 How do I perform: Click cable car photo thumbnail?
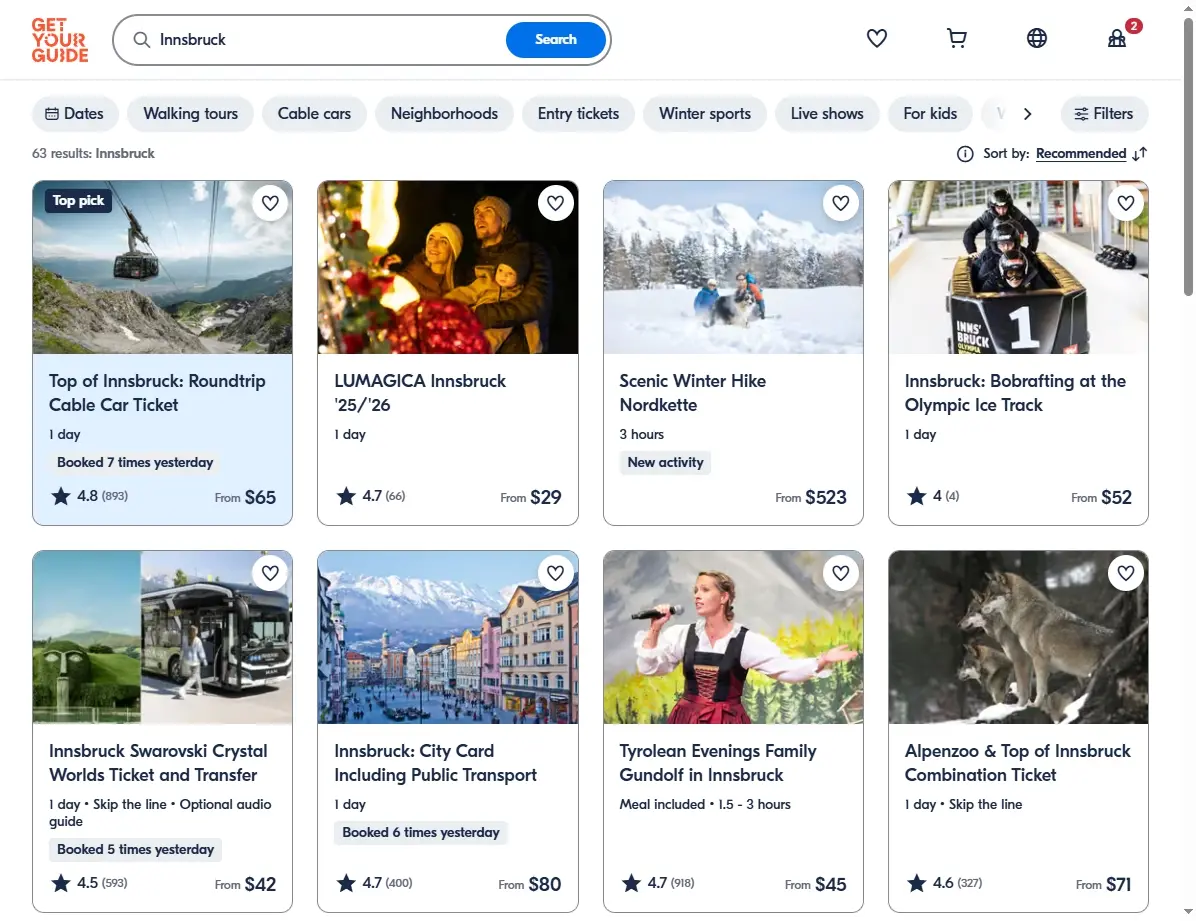click(x=162, y=267)
